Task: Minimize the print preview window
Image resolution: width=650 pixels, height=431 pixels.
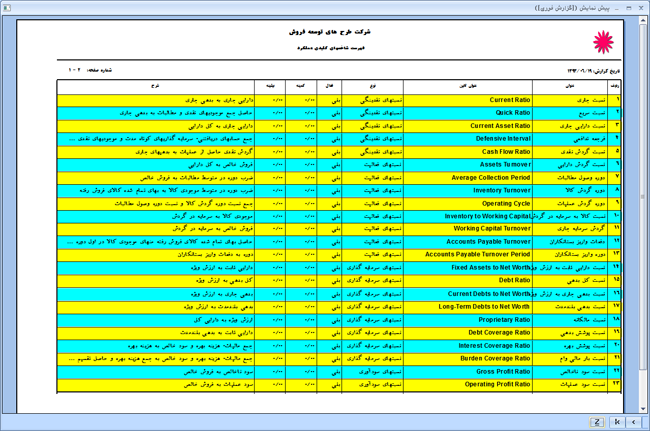Action: tap(615, 7)
